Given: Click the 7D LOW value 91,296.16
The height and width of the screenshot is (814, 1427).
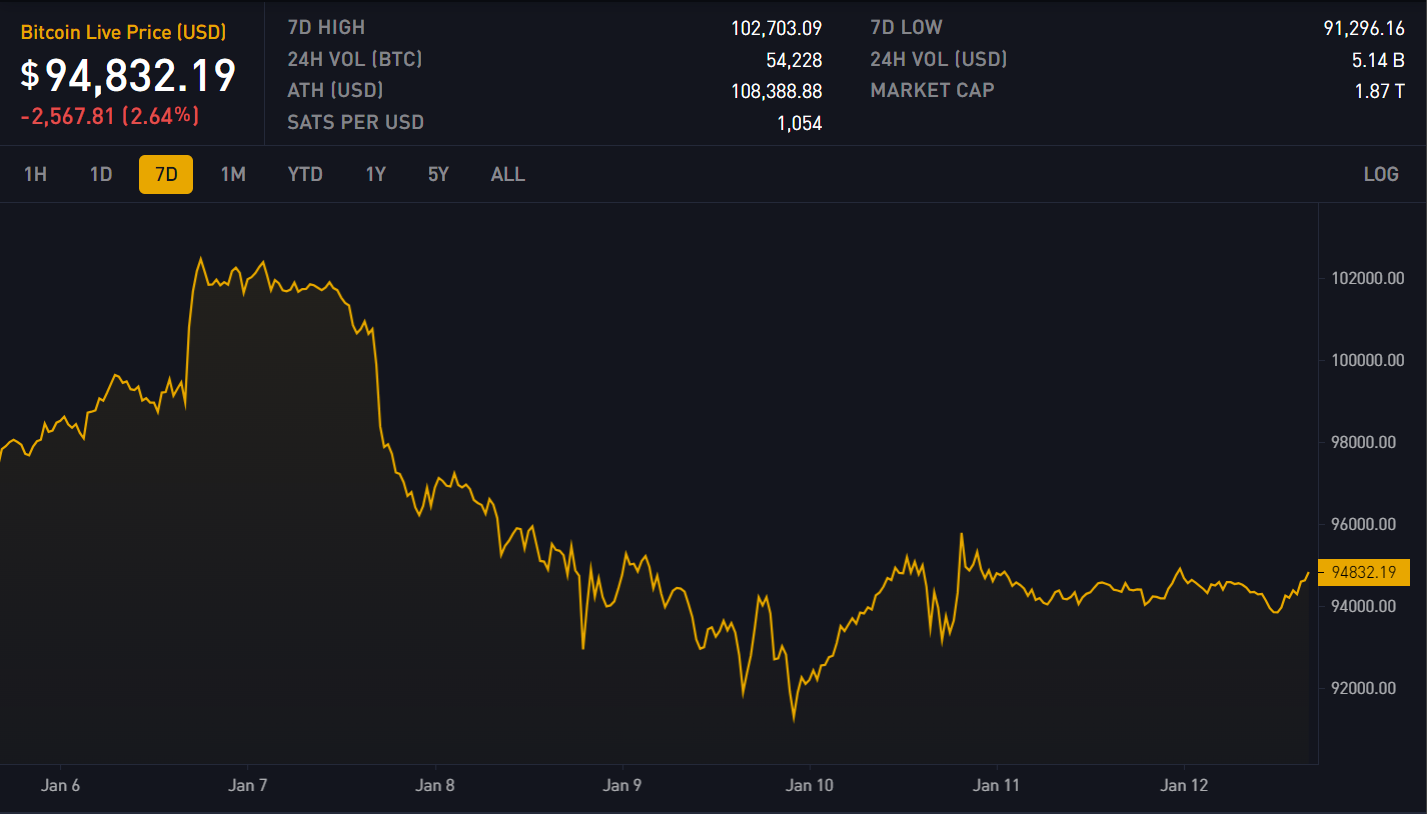Looking at the screenshot, I should [1363, 28].
